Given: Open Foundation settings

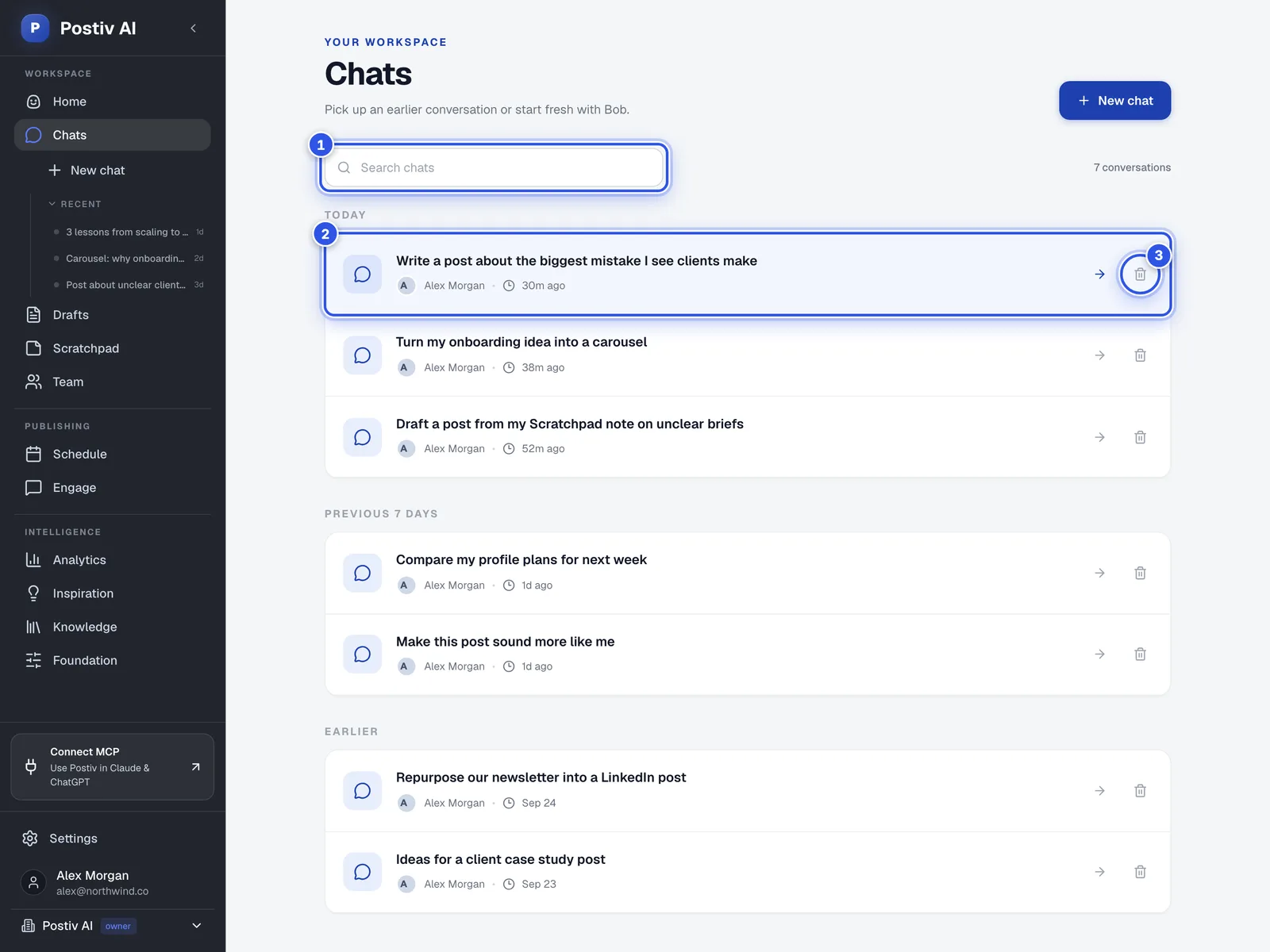Looking at the screenshot, I should click(112, 660).
